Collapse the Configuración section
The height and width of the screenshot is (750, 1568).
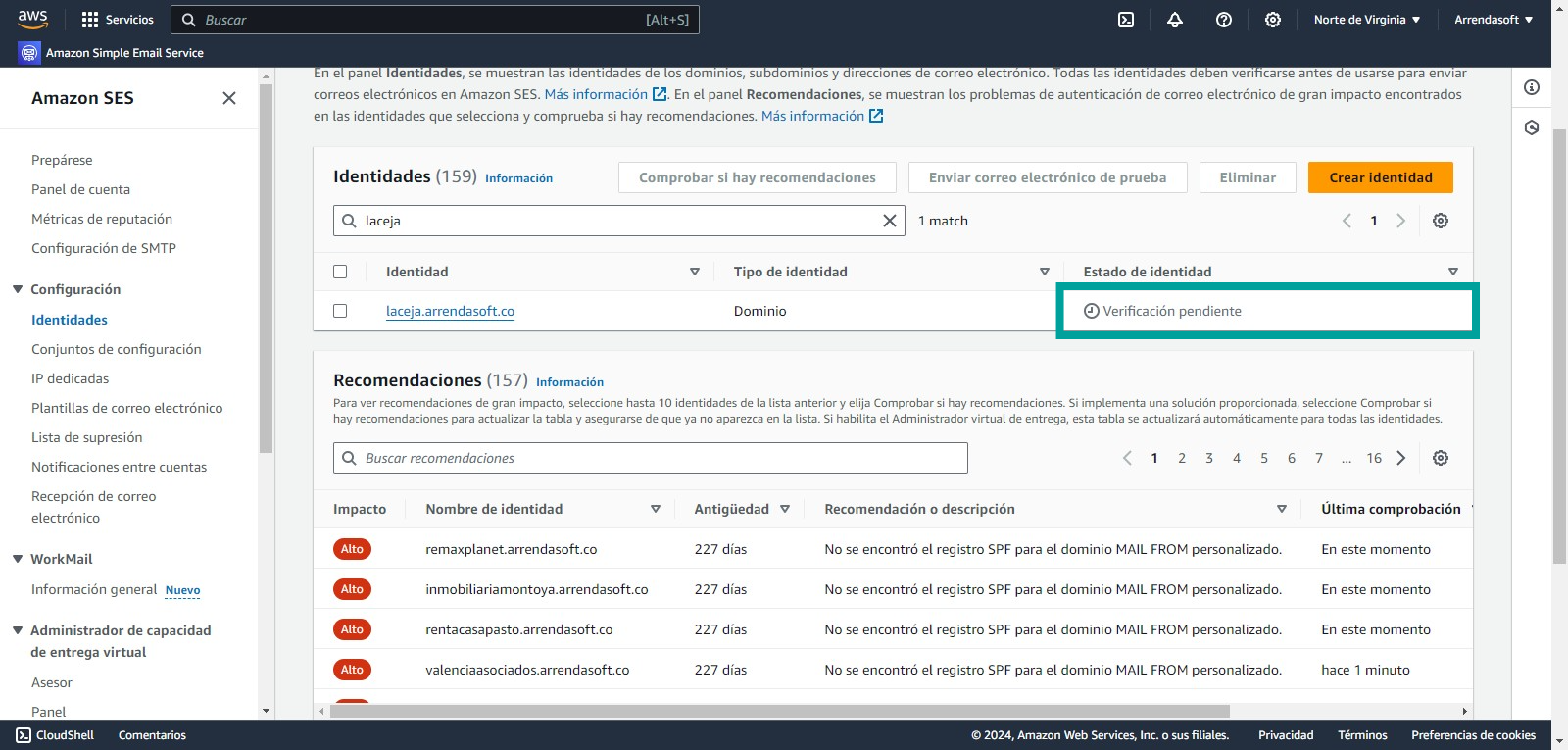coord(18,289)
